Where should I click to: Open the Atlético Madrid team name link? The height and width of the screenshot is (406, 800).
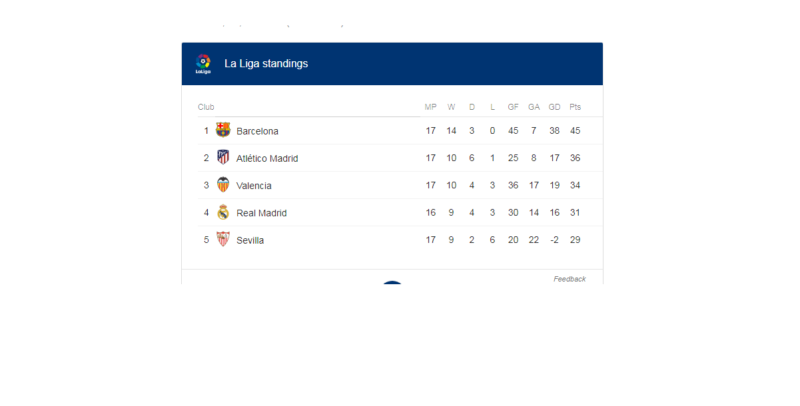(x=267, y=159)
